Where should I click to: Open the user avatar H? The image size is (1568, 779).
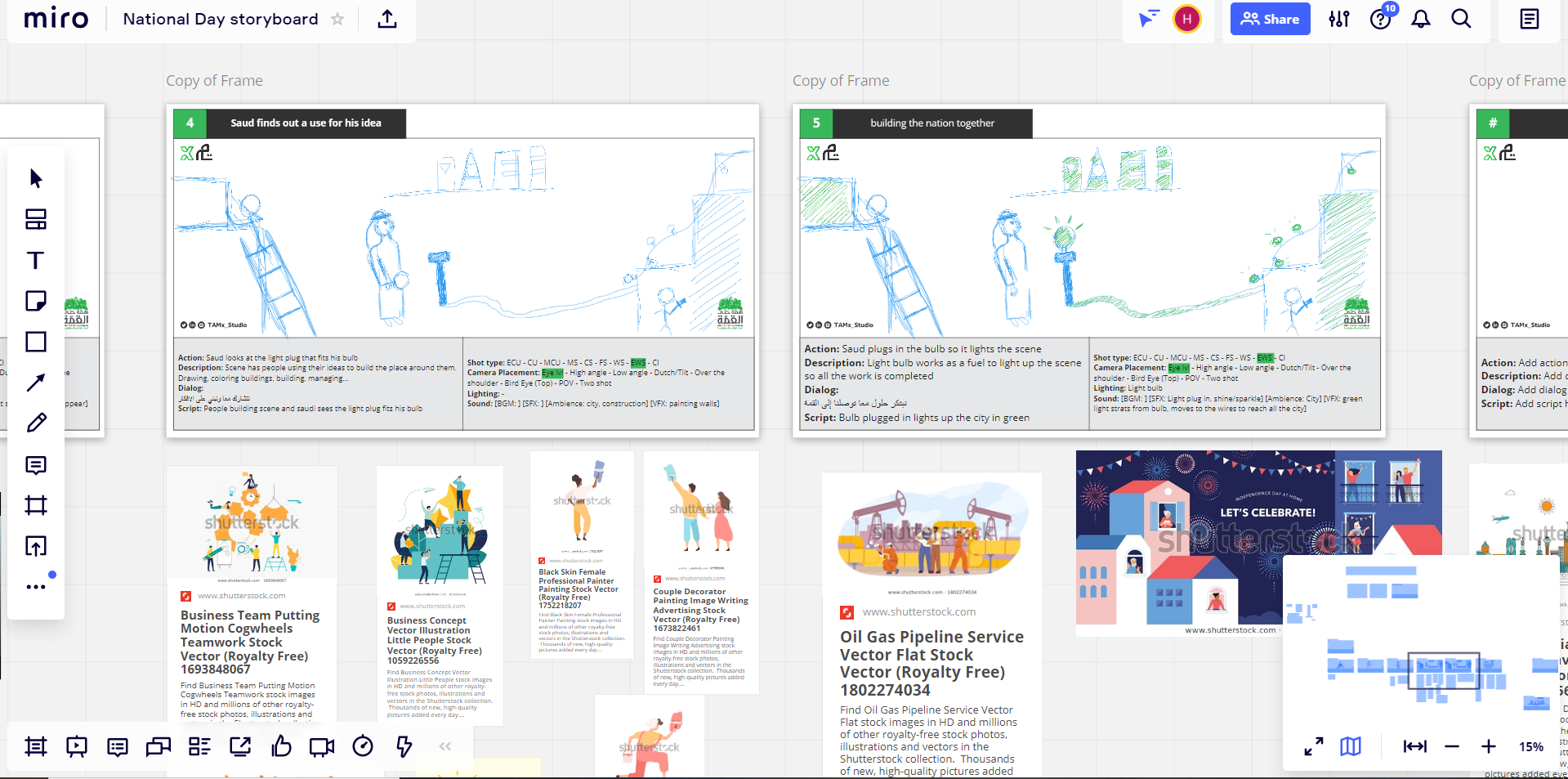[1187, 19]
